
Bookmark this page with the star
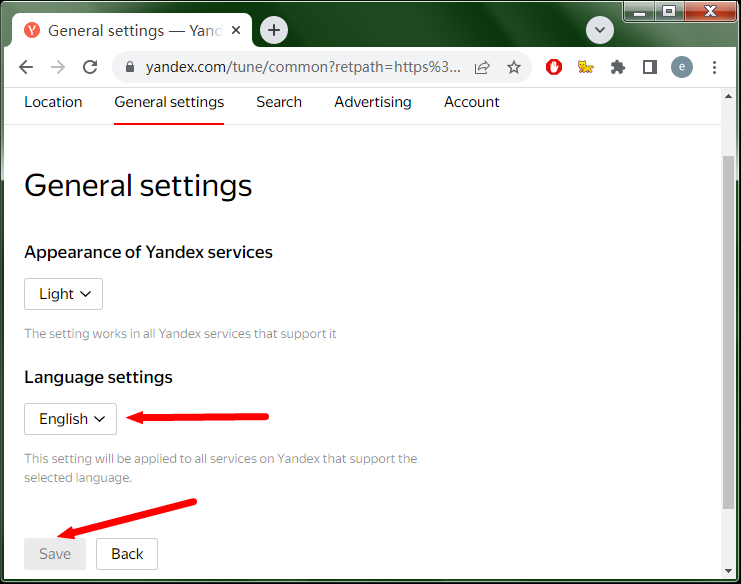[x=514, y=67]
